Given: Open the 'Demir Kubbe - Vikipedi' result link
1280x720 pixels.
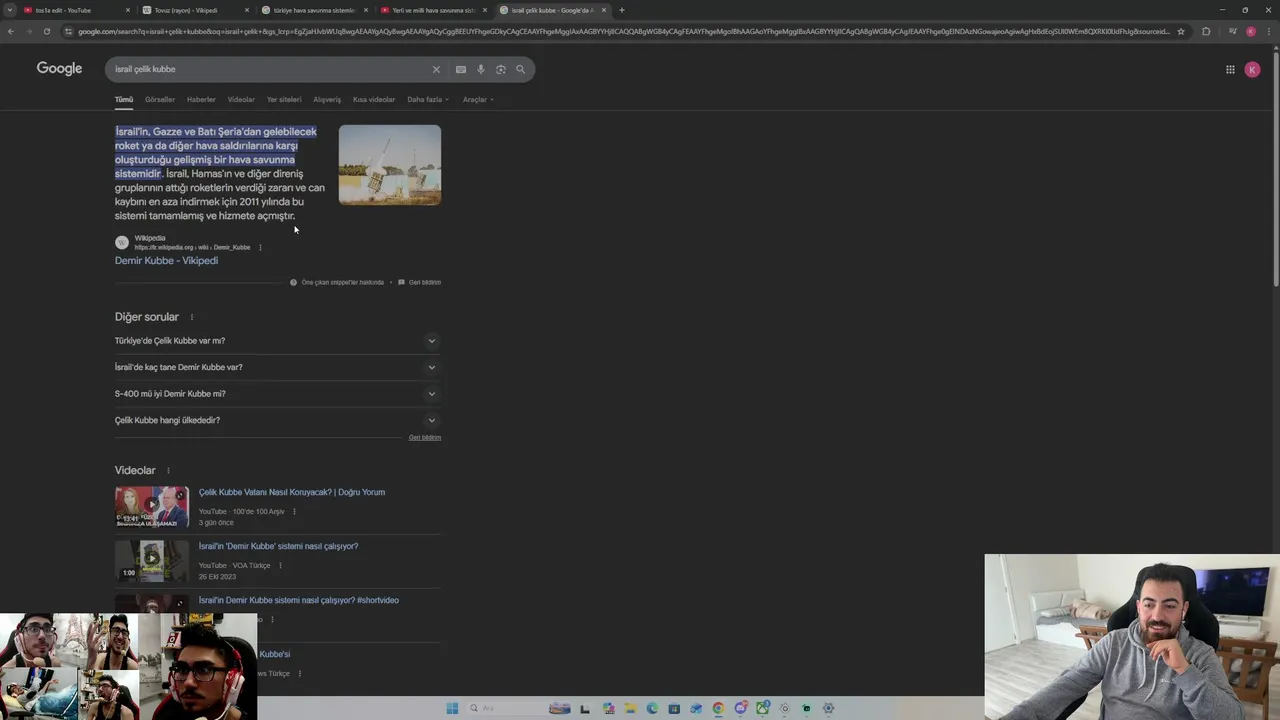Looking at the screenshot, I should (166, 260).
